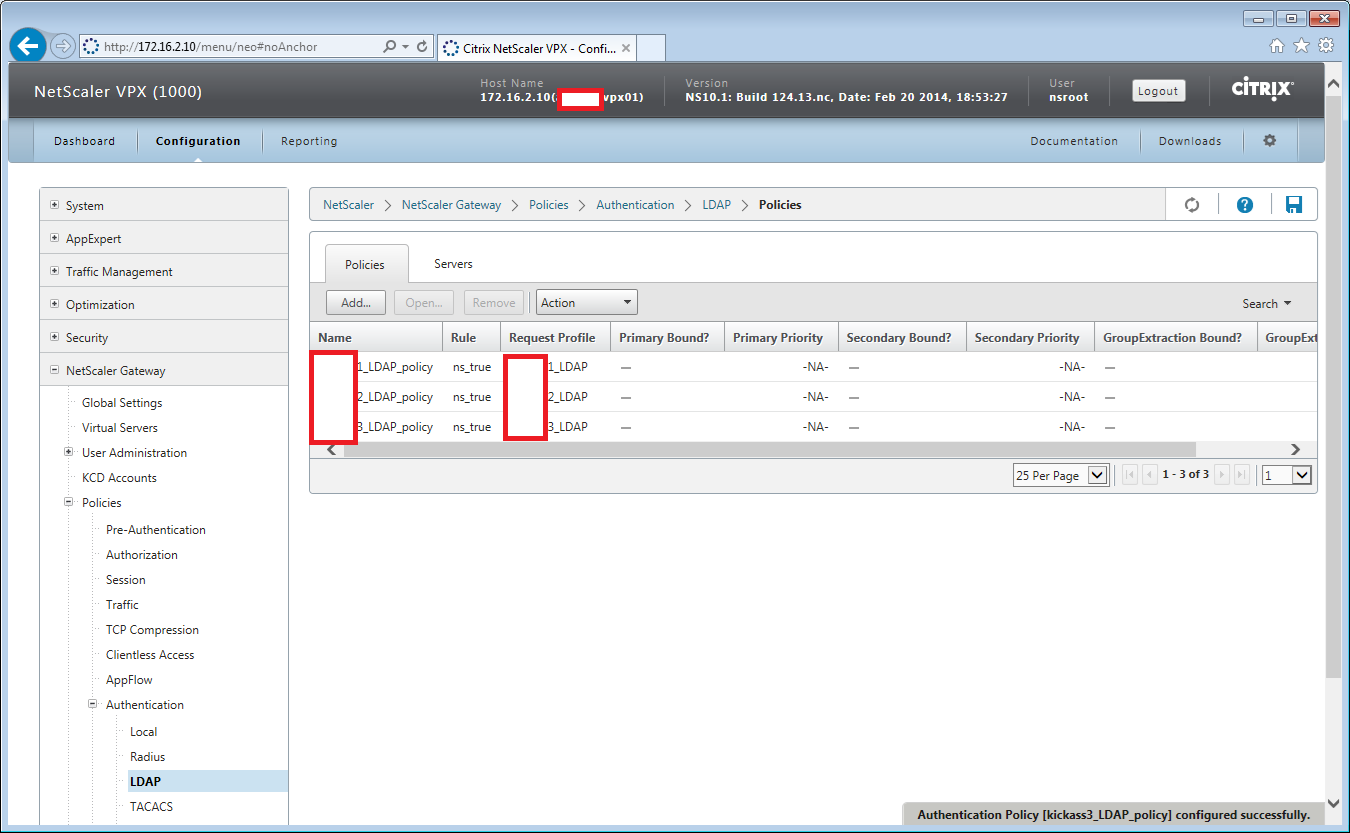This screenshot has height=833, width=1350.
Task: Open the Documentation link
Action: pyautogui.click(x=1074, y=141)
